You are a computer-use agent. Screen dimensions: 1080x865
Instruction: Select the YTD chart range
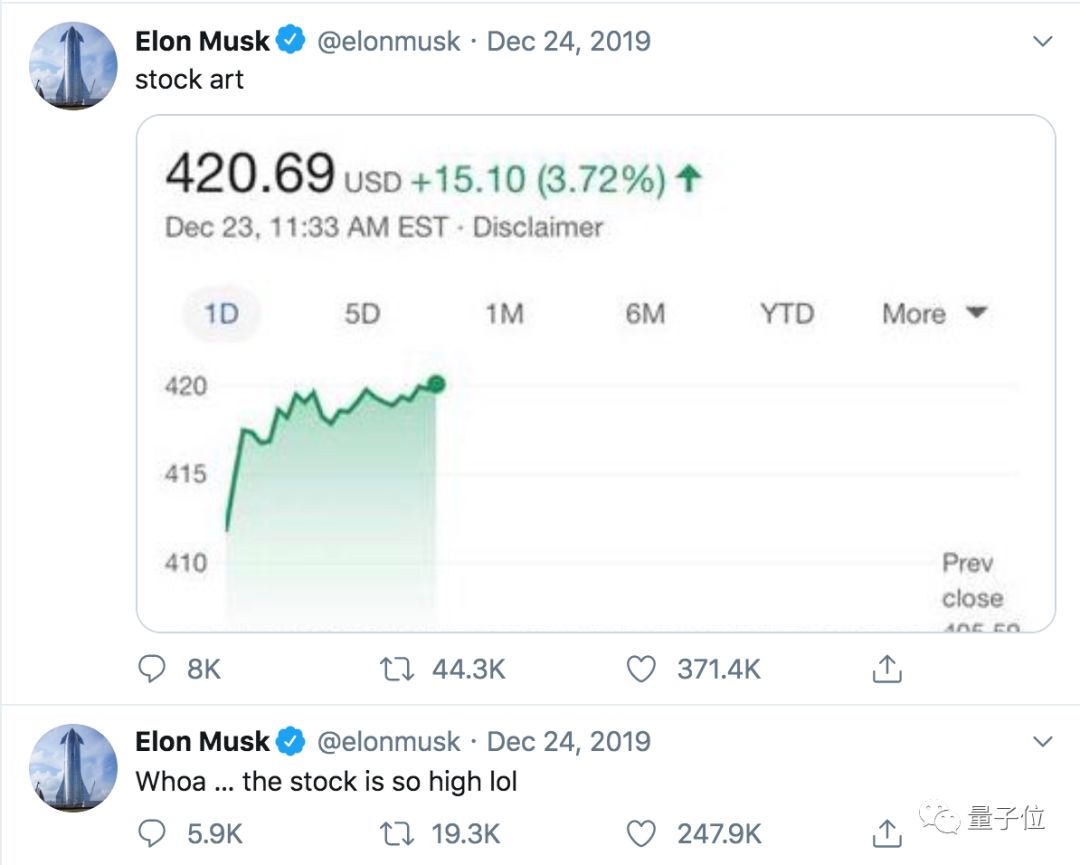click(787, 314)
